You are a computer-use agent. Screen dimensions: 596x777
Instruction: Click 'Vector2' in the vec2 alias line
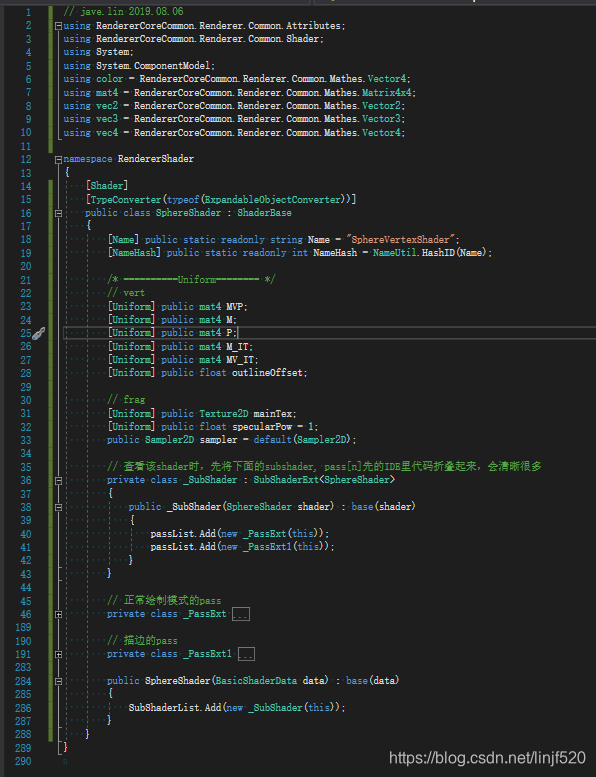[381, 106]
